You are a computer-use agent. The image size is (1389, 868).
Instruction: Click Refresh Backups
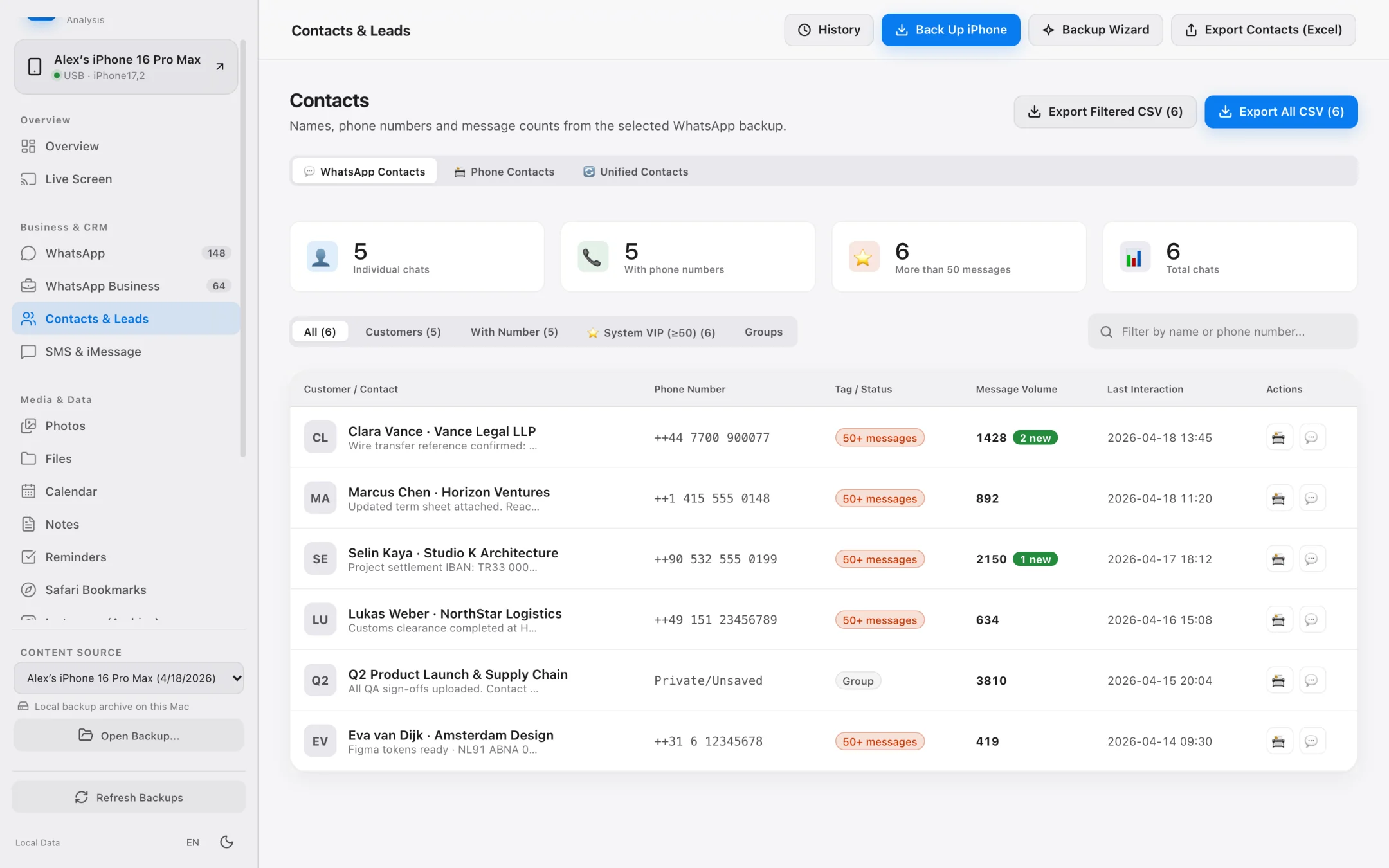[129, 797]
